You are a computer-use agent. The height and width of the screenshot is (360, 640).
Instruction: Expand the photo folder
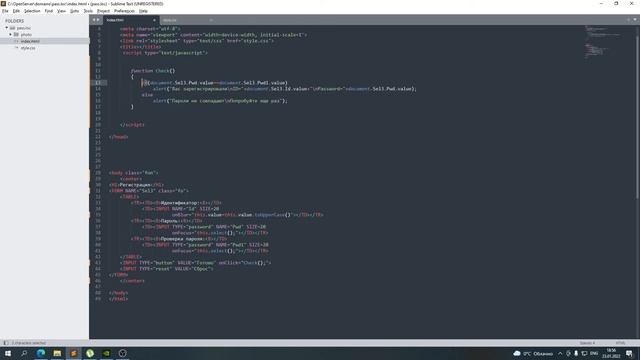tap(11, 35)
